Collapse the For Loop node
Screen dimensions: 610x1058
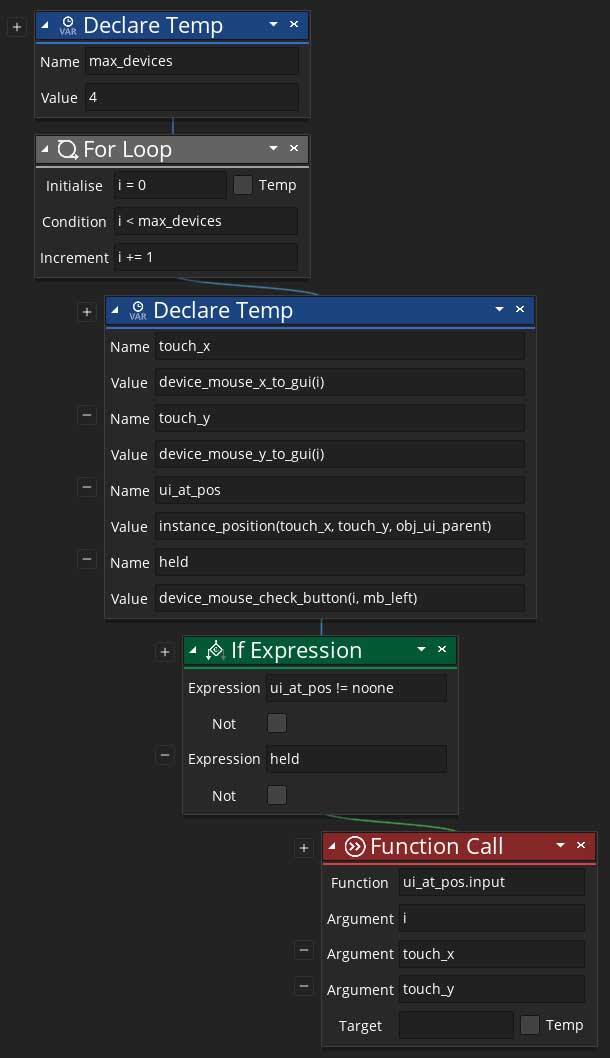(46, 149)
